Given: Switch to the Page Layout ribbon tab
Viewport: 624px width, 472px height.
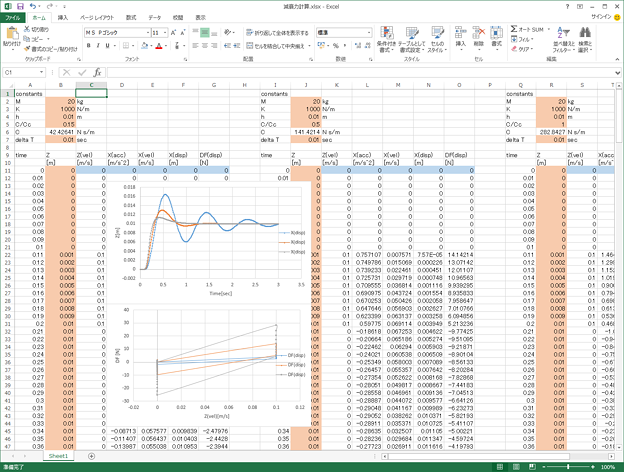Looking at the screenshot, I should (97, 18).
